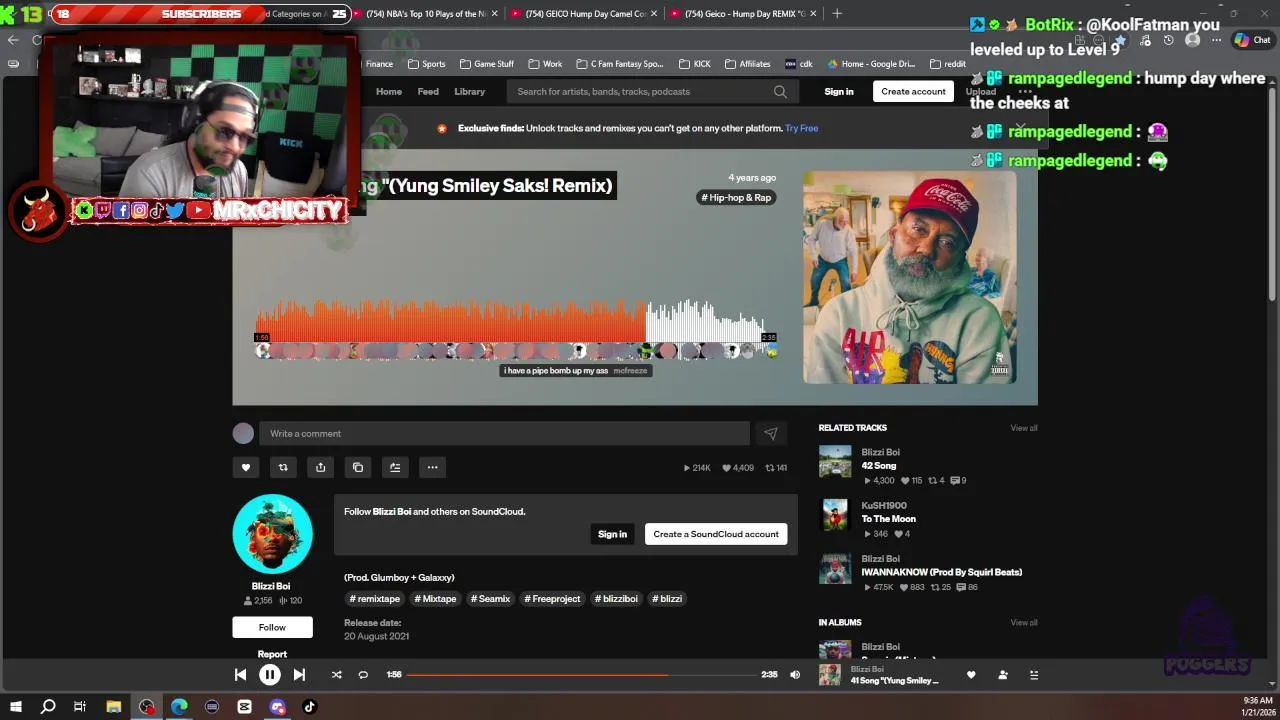1280x720 pixels.
Task: Open the Hip-hop & Rap genre tag
Action: coord(736,198)
